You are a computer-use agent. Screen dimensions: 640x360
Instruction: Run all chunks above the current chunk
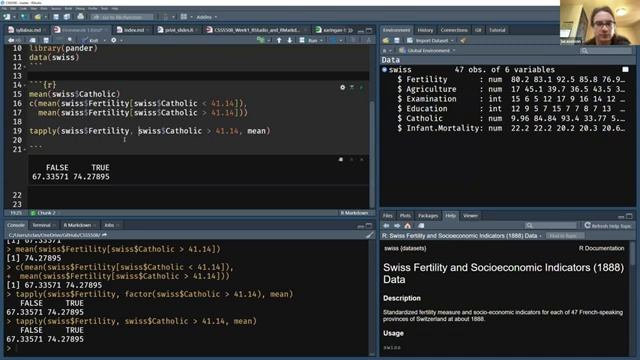[352, 87]
